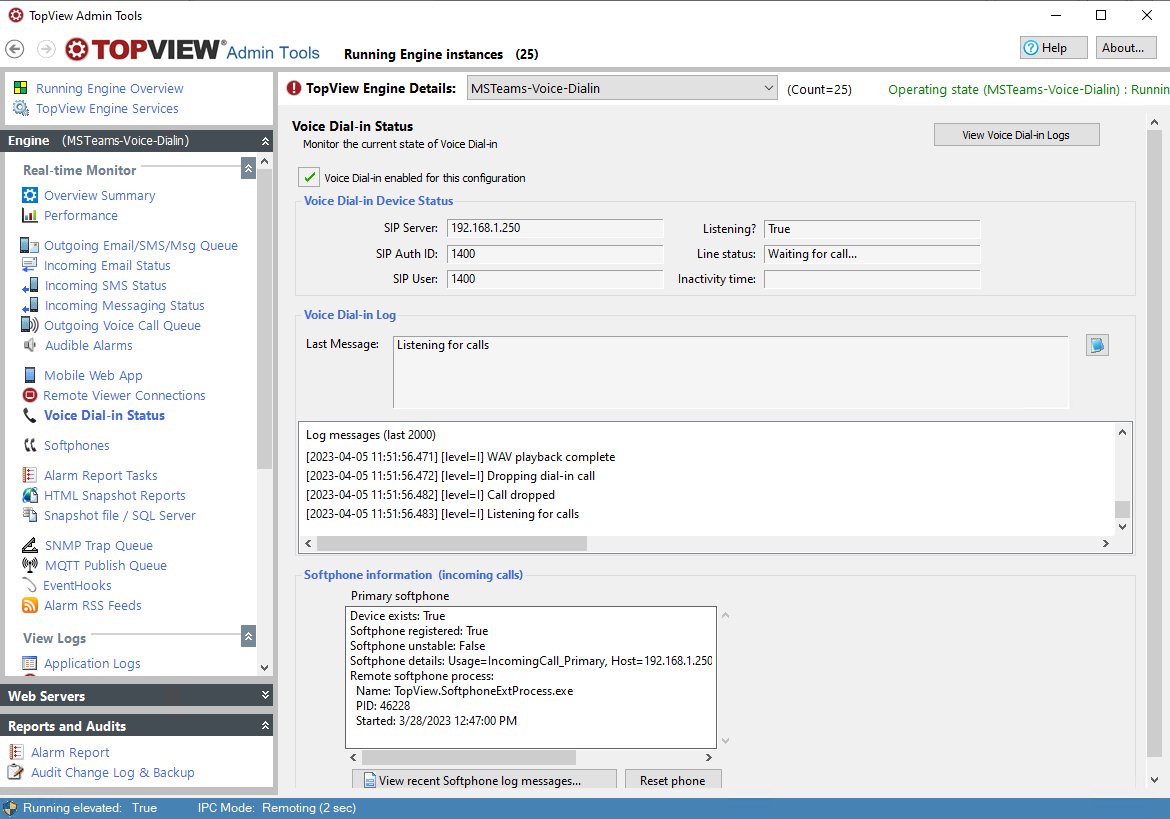Click the Mobile Web App icon
1170x819 pixels.
(30, 375)
